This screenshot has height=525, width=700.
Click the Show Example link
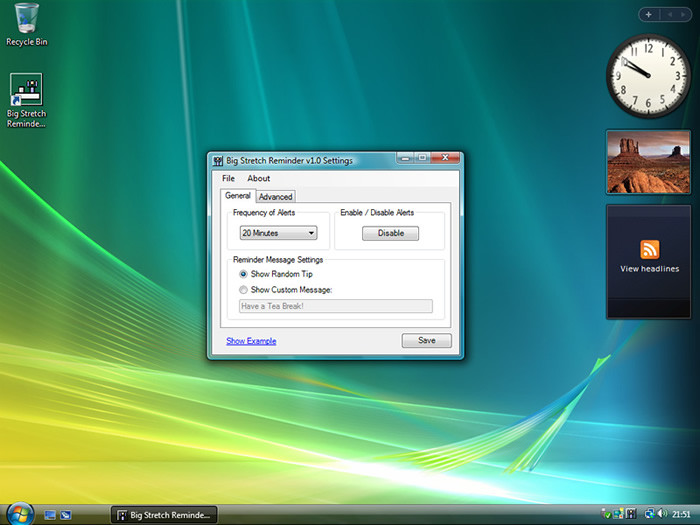click(251, 341)
